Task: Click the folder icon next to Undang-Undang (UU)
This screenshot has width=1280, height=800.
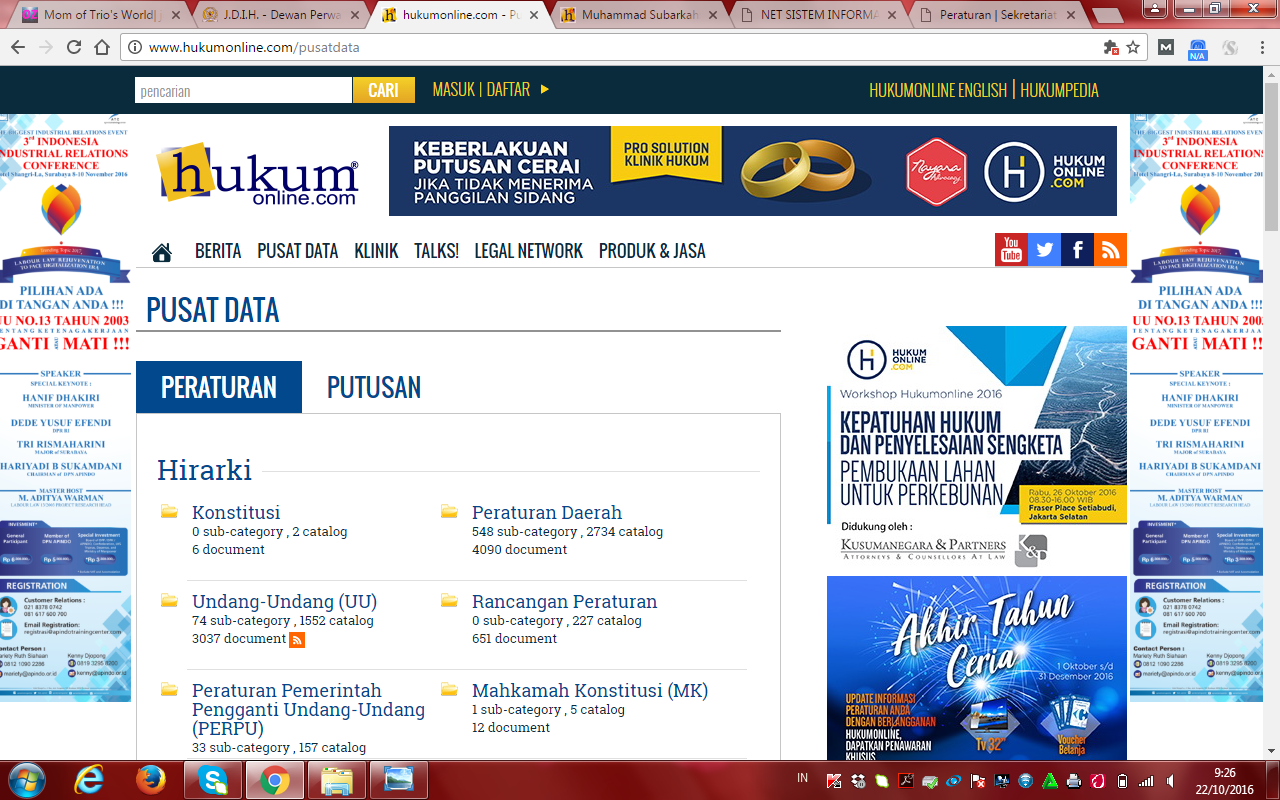Action: (170, 601)
